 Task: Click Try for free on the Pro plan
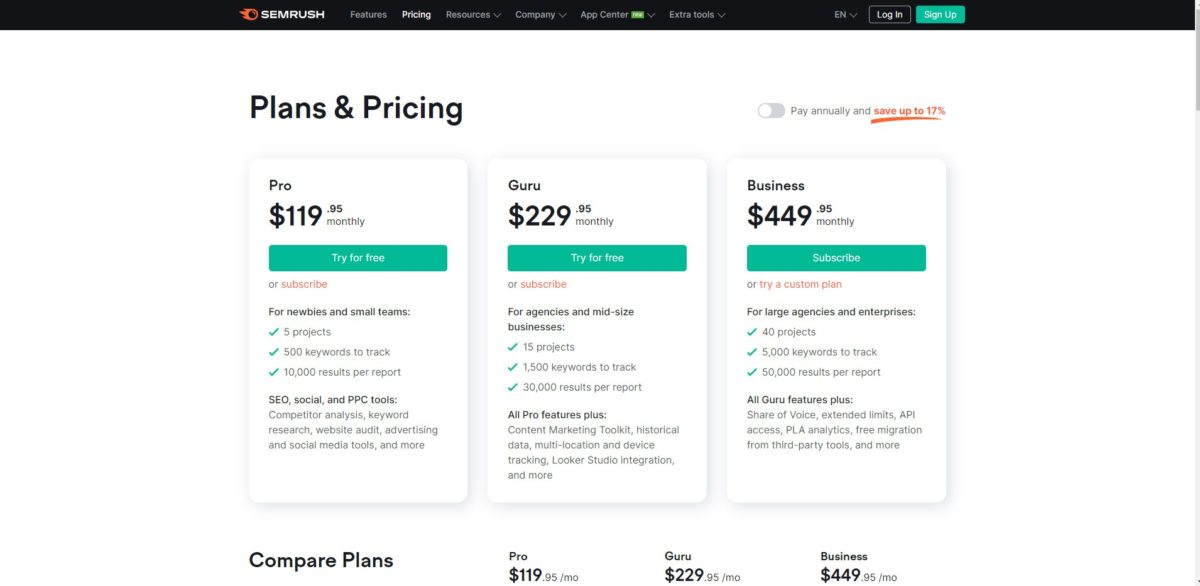tap(358, 257)
